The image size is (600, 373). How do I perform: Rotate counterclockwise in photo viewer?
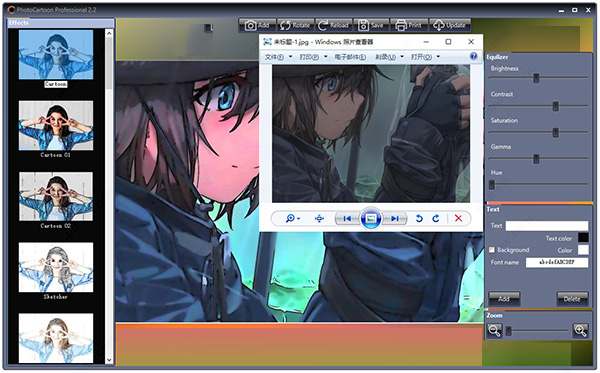[419, 218]
